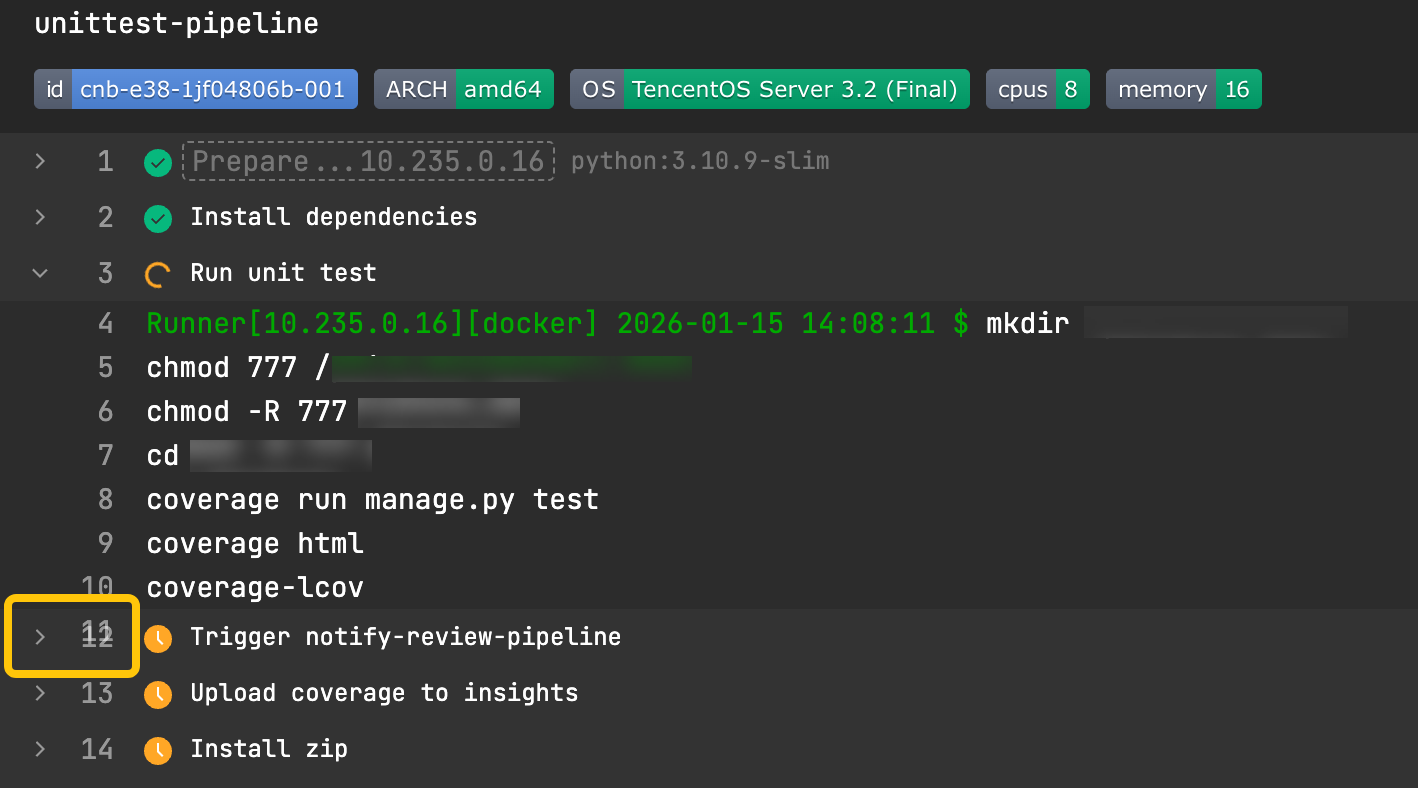Click pending clock icon for Upload coverage
Screen dimensions: 1418x788
click(158, 694)
